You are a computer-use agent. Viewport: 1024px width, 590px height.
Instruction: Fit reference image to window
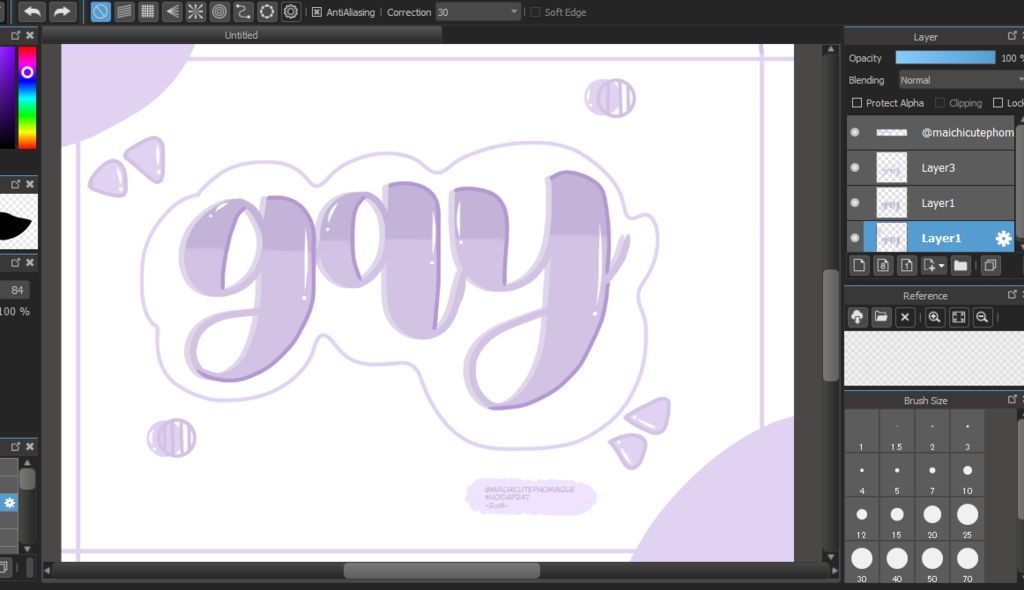point(958,318)
